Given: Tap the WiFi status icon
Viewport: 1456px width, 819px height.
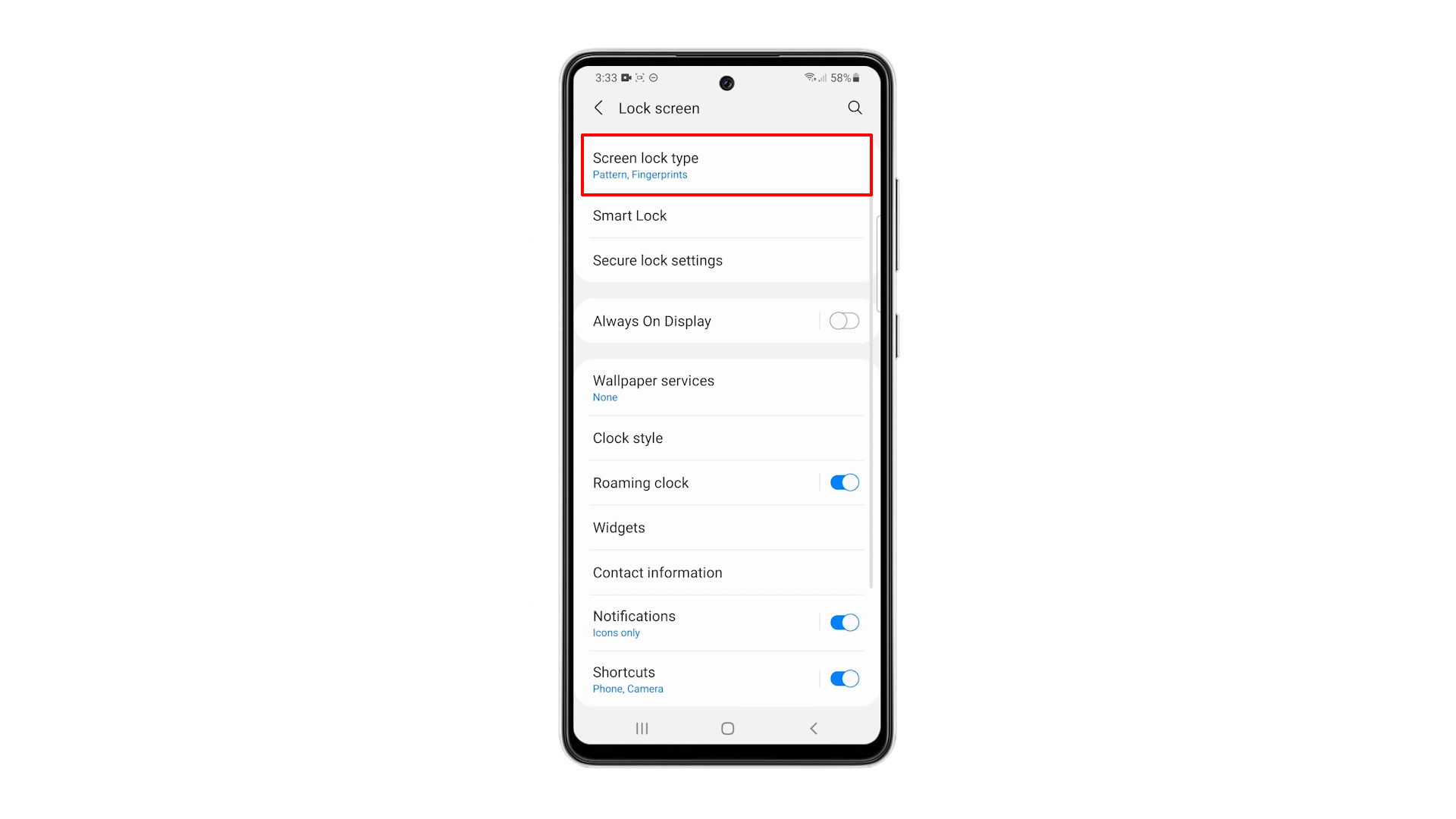Looking at the screenshot, I should pos(799,78).
